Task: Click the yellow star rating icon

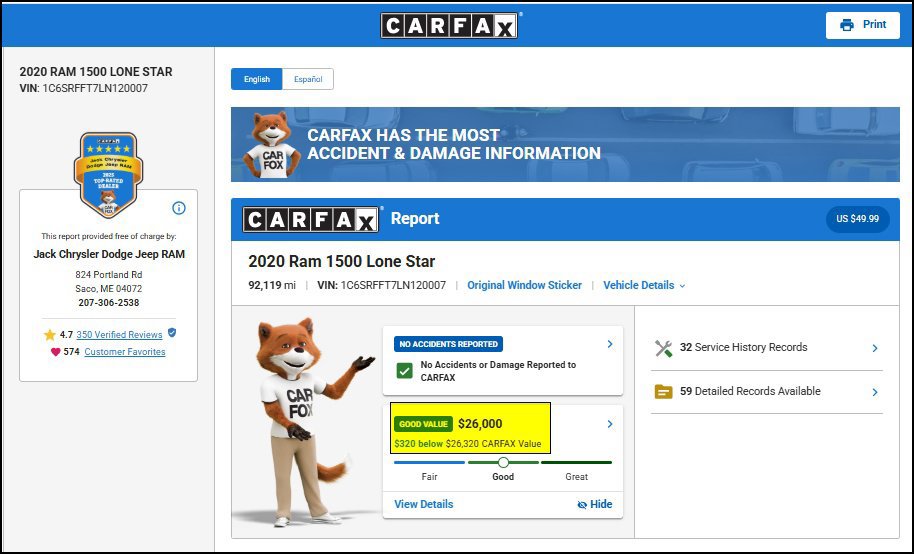Action: coord(50,335)
